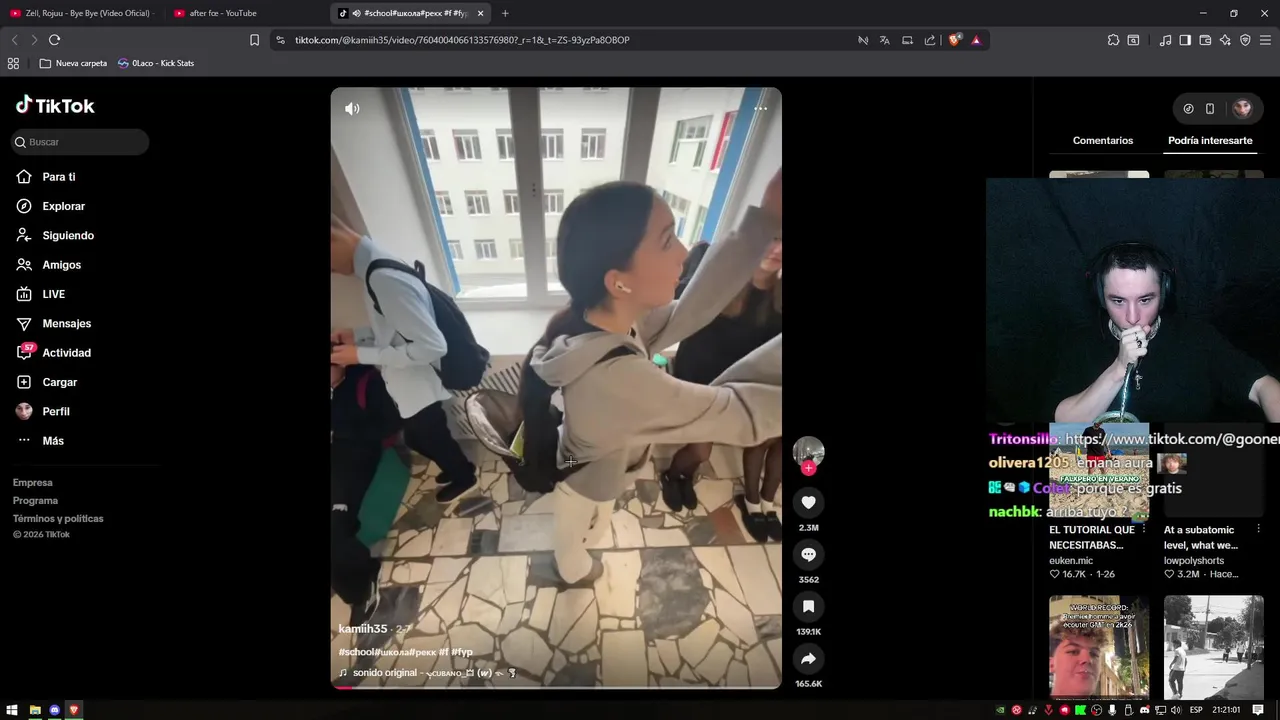
Task: Expand the Empresa footer section
Action: (33, 483)
